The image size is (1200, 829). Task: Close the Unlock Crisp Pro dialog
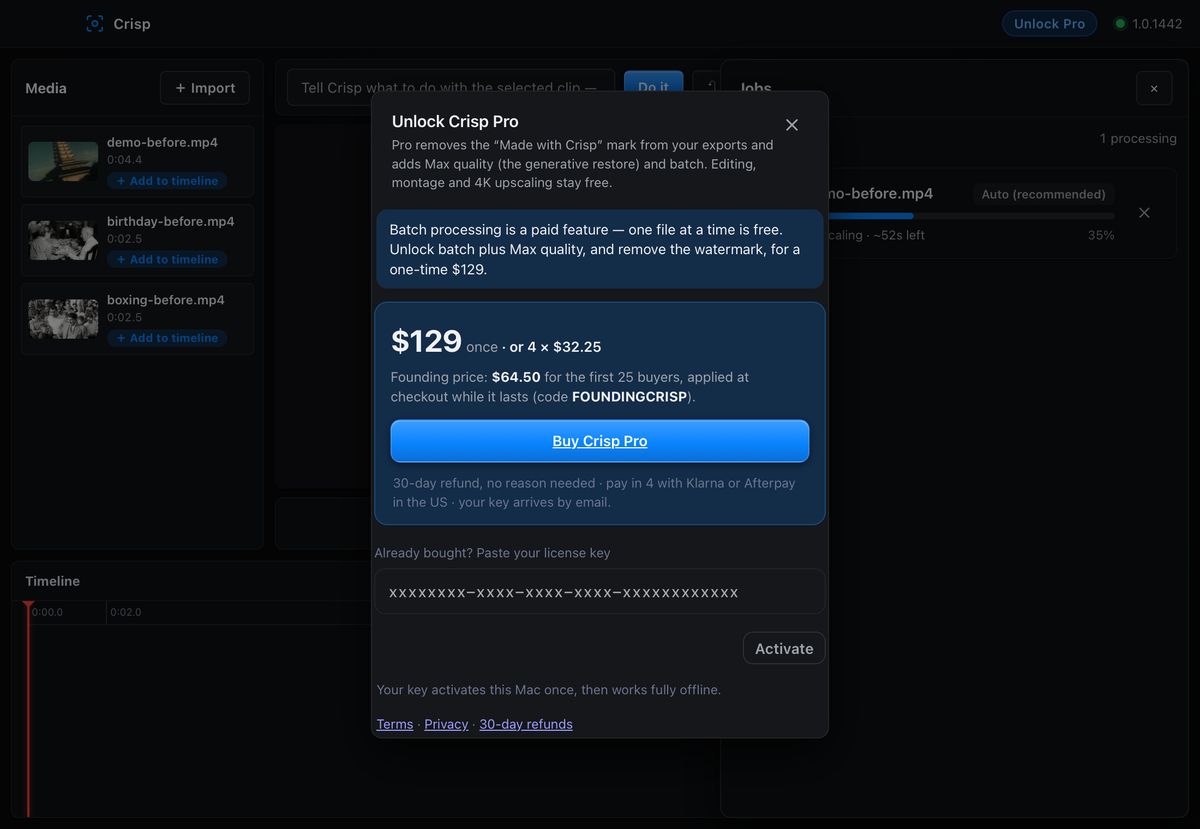click(792, 125)
